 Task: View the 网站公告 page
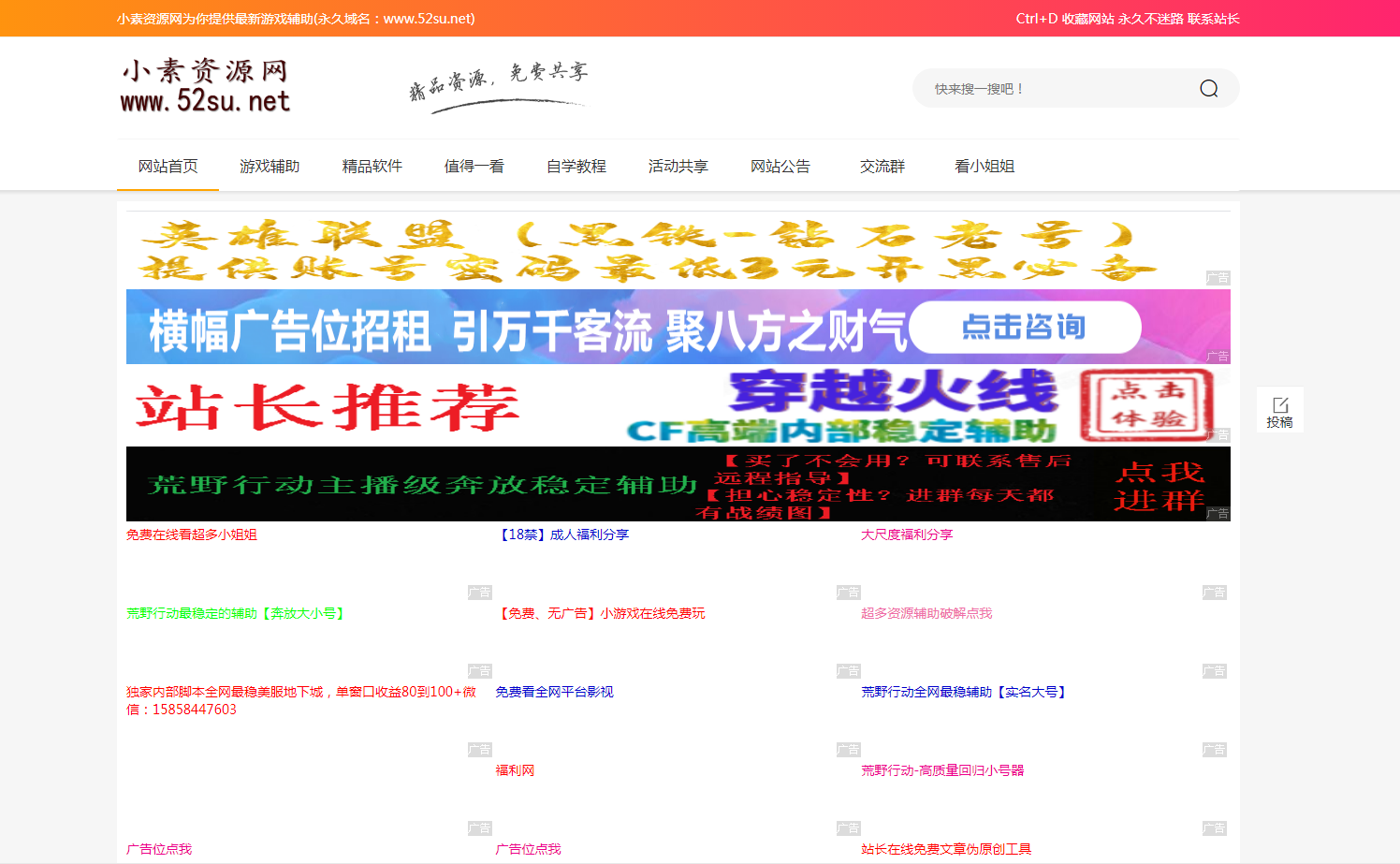point(780,167)
